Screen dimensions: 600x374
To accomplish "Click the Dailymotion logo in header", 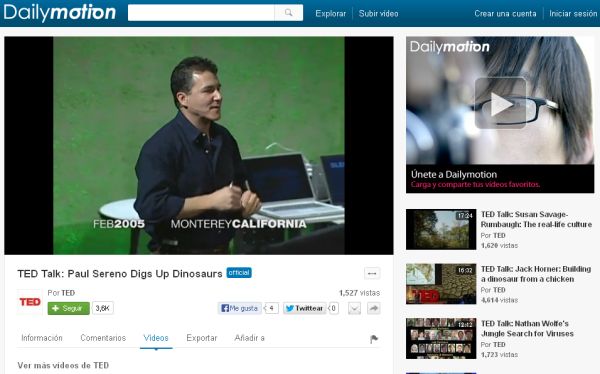I will [59, 13].
